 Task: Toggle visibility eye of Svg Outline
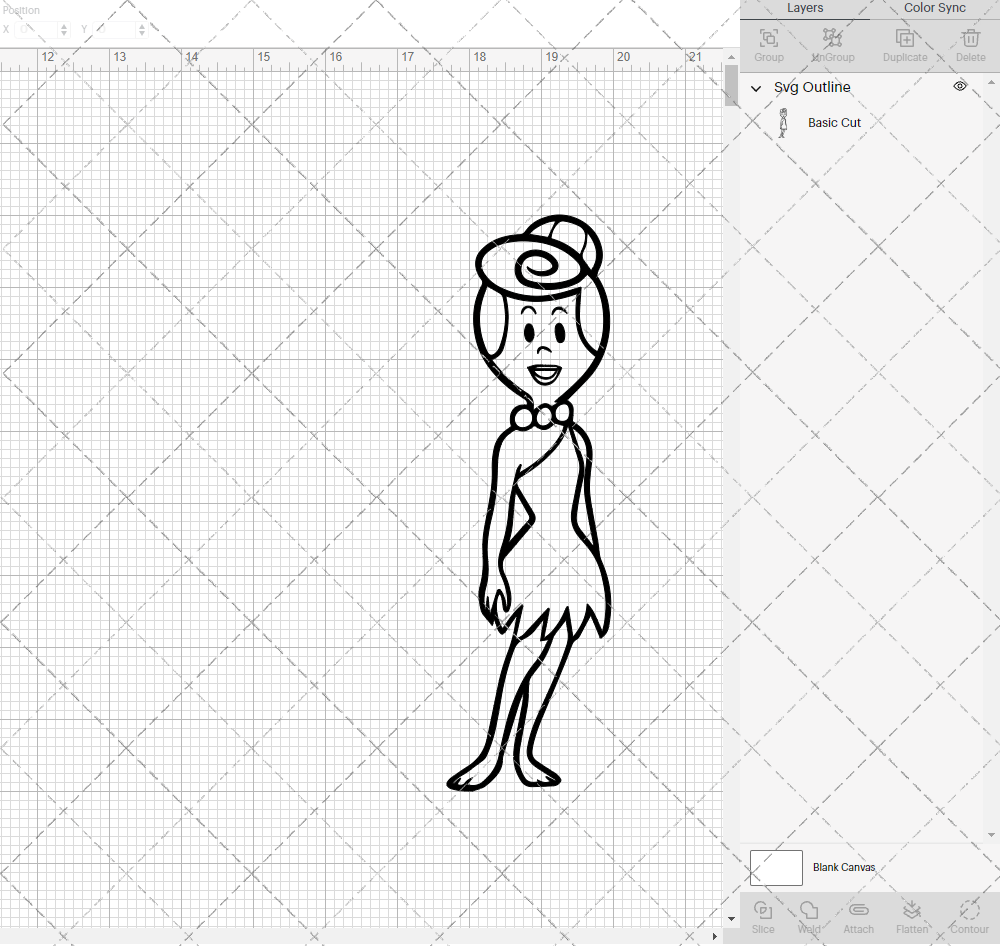coord(960,86)
